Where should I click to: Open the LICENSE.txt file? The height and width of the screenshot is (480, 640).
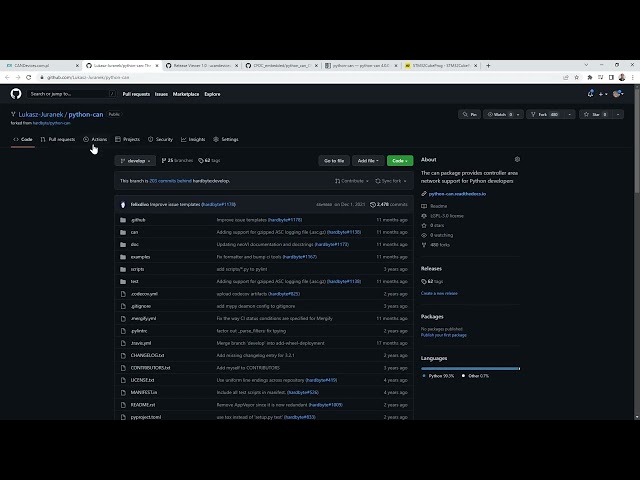click(x=142, y=380)
